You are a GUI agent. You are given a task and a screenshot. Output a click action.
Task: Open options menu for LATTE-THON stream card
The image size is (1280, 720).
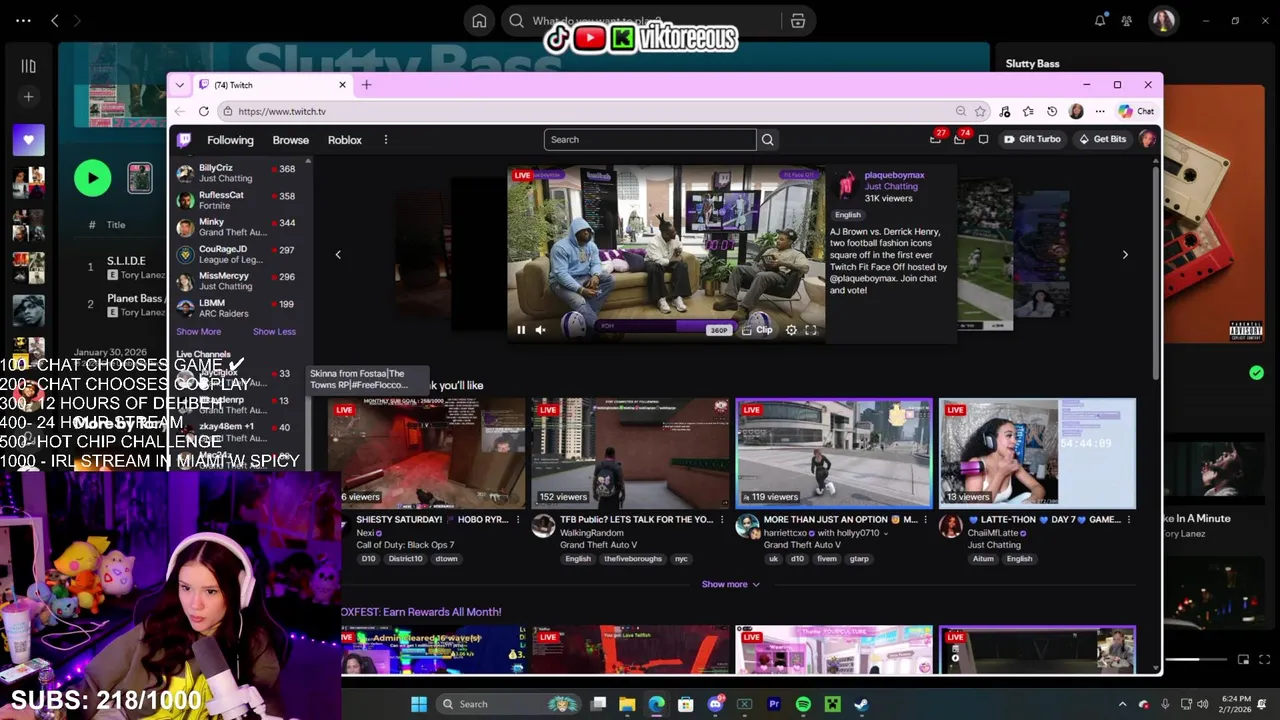pyautogui.click(x=1130, y=520)
